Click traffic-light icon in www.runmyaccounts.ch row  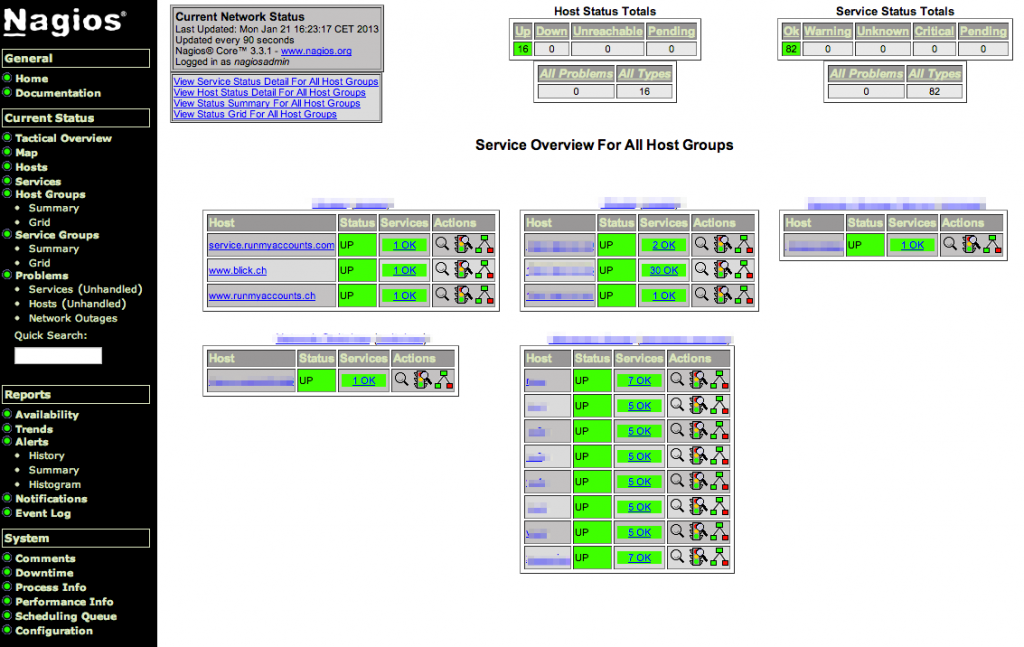(x=463, y=295)
